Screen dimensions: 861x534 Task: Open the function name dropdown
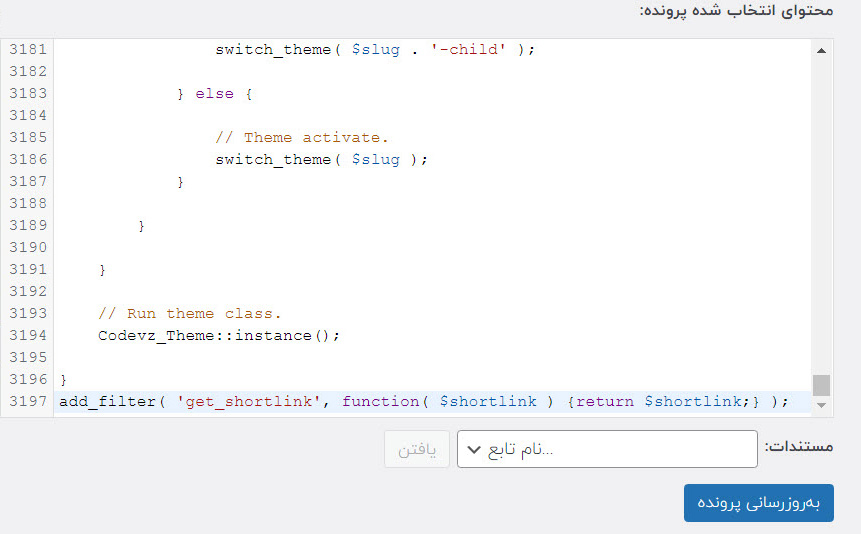(607, 449)
